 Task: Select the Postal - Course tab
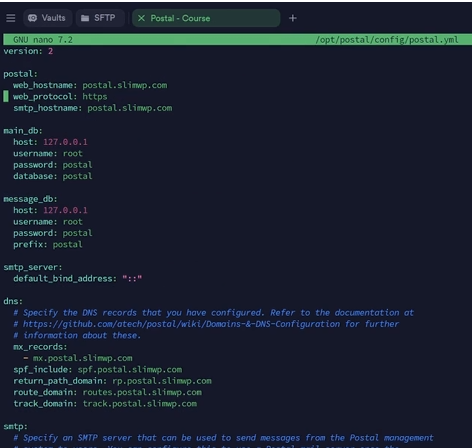pyautogui.click(x=206, y=18)
